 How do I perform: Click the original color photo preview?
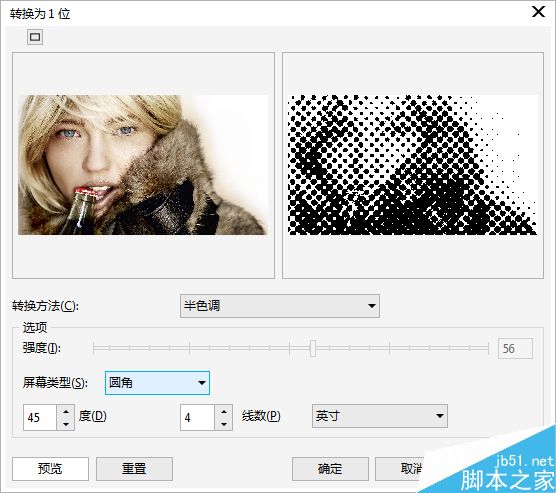click(x=143, y=165)
